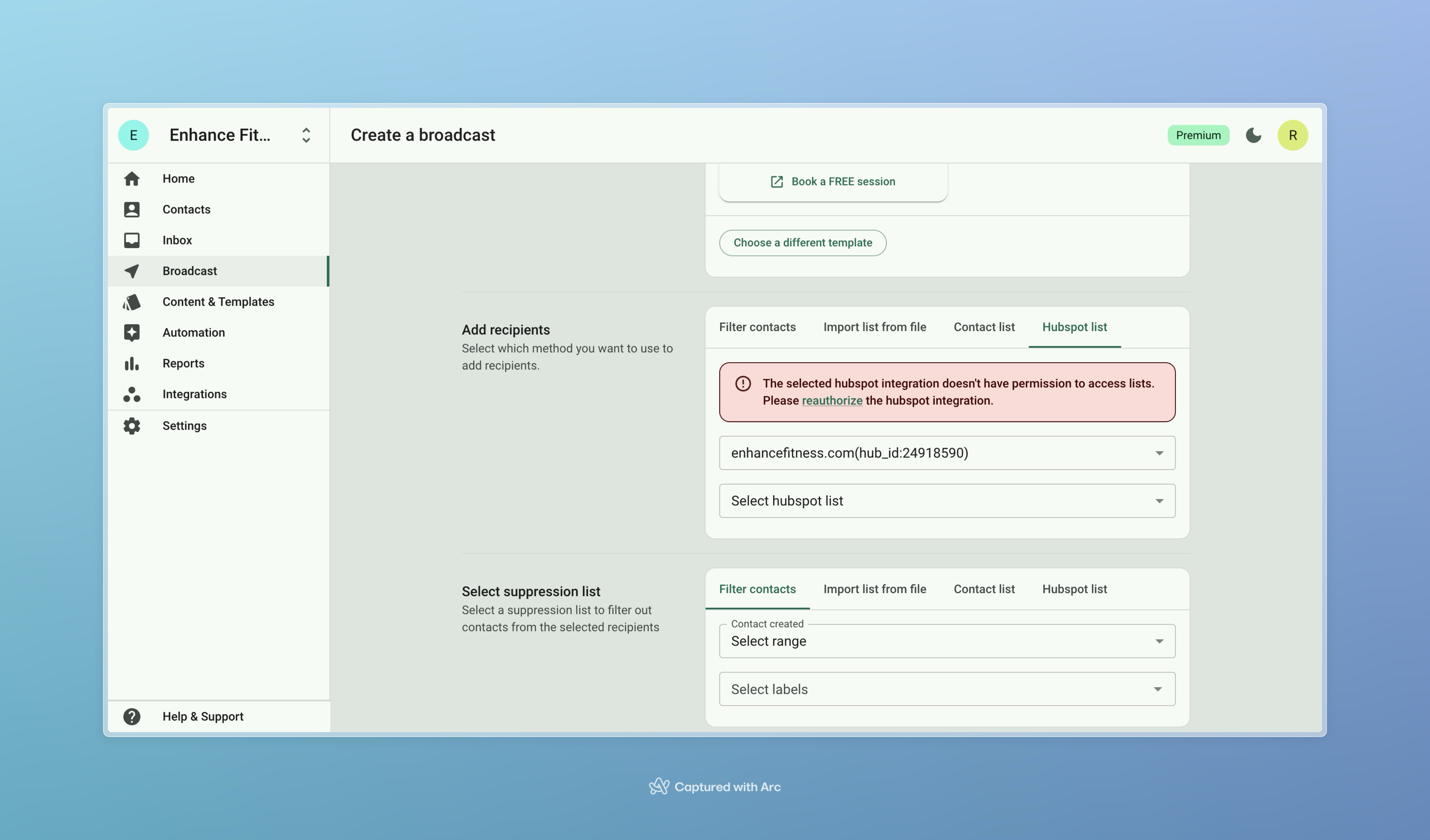Click the Add recipients section title
Screen dimensions: 1430x840
pos(506,330)
